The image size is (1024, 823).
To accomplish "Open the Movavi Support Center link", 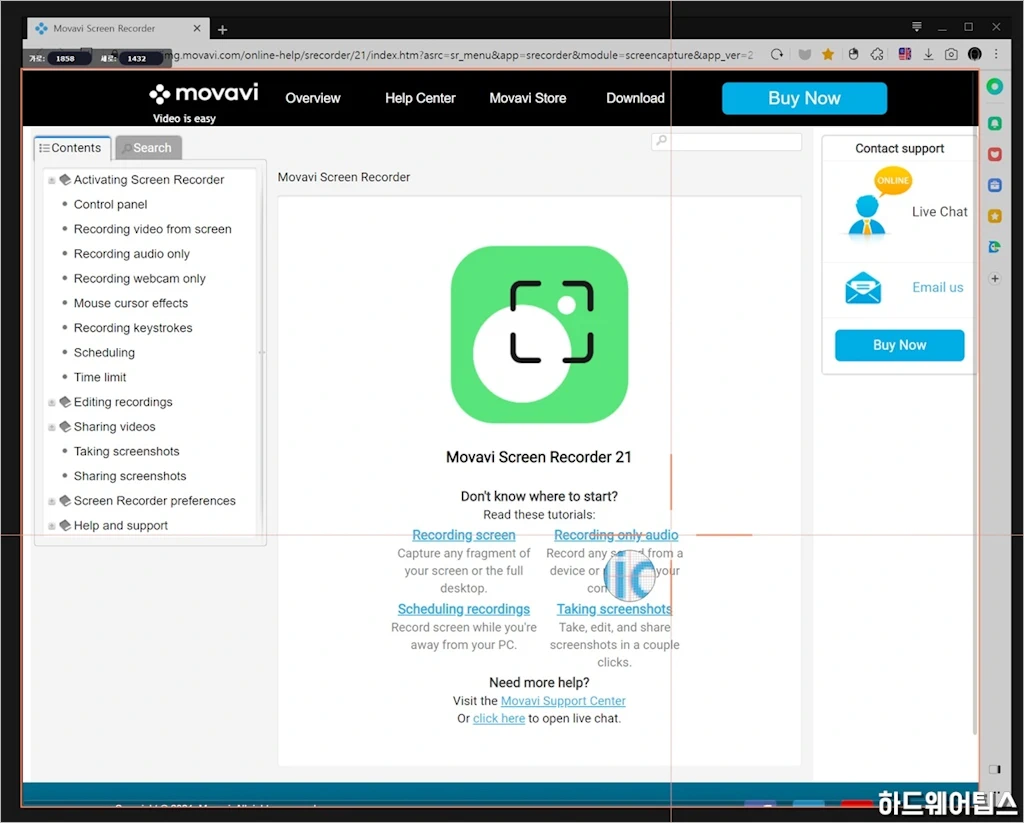I will (x=563, y=701).
